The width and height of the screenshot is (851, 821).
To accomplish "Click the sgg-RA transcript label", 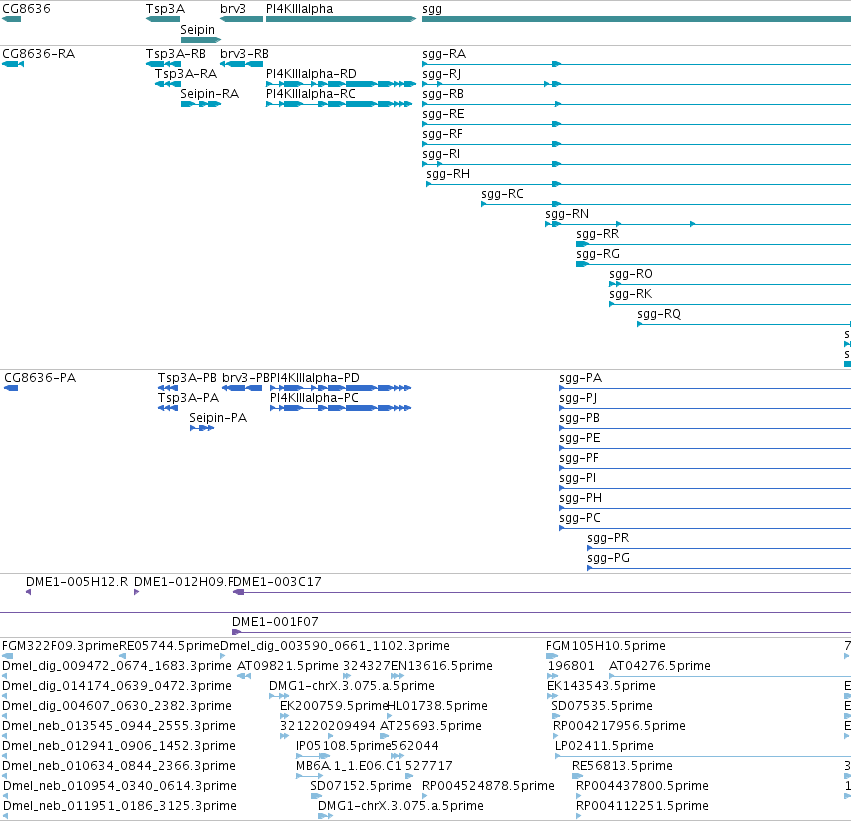I will (x=444, y=54).
